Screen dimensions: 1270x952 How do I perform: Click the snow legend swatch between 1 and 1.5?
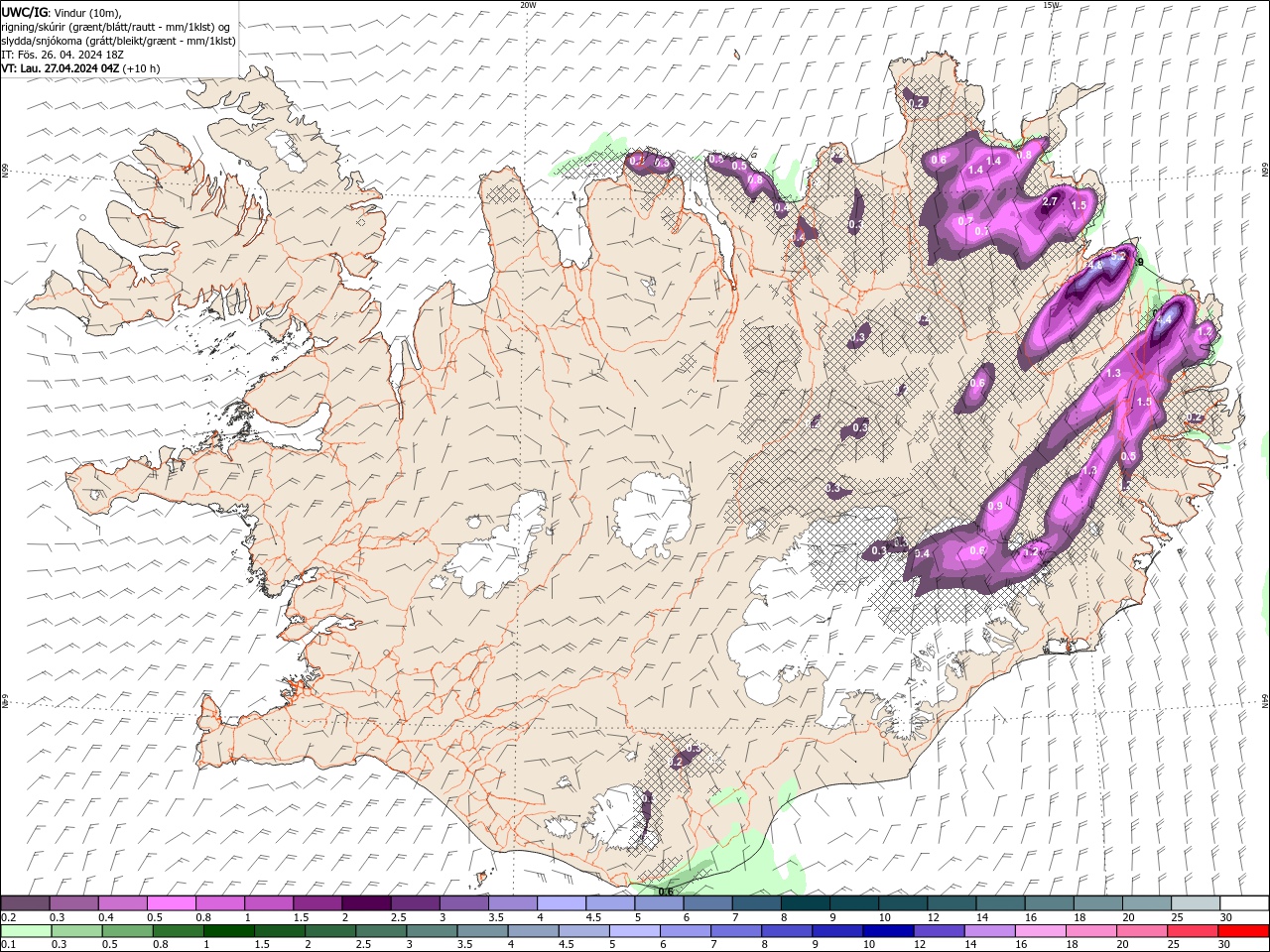click(x=269, y=903)
